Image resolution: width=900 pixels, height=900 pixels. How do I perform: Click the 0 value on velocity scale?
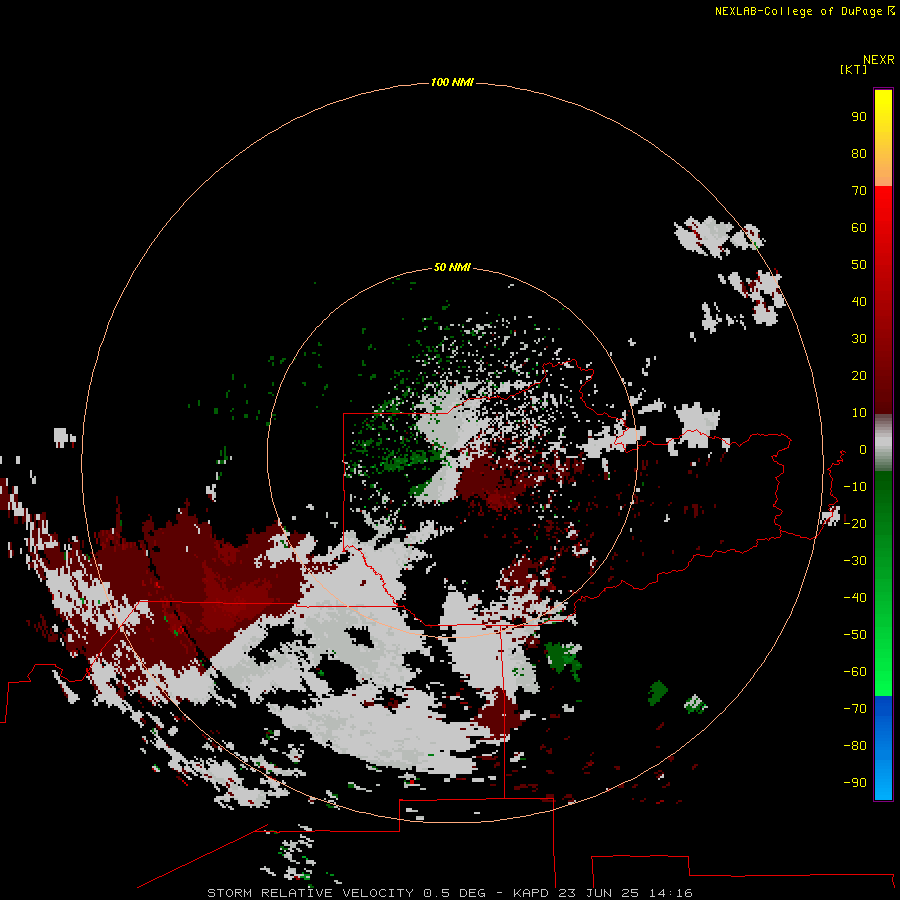point(863,449)
